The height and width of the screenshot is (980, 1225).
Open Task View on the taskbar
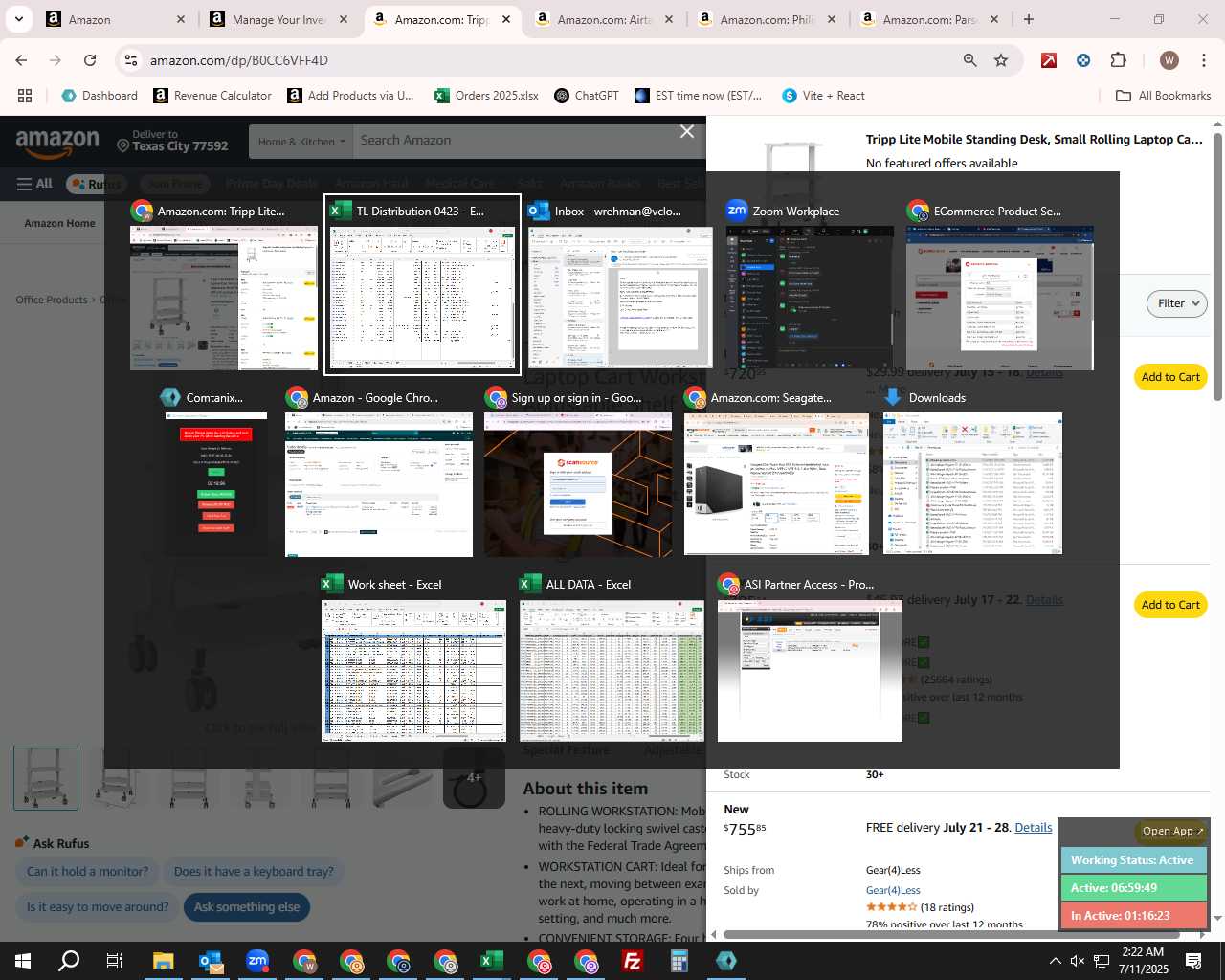coord(115,961)
